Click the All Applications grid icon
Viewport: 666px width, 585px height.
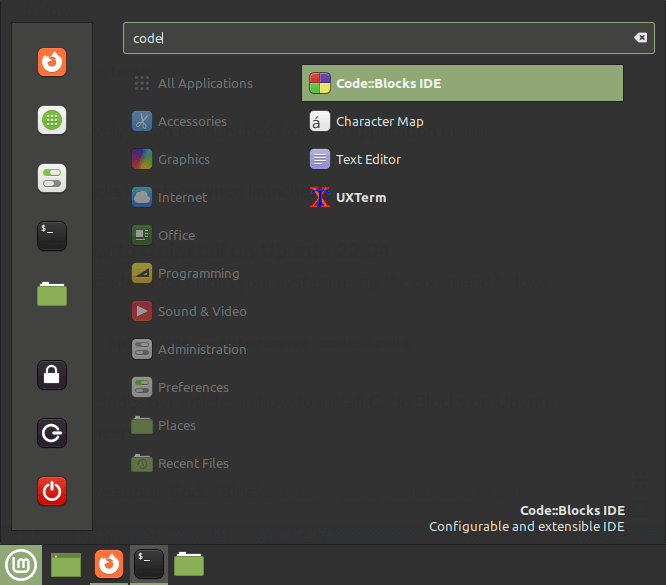click(x=142, y=83)
